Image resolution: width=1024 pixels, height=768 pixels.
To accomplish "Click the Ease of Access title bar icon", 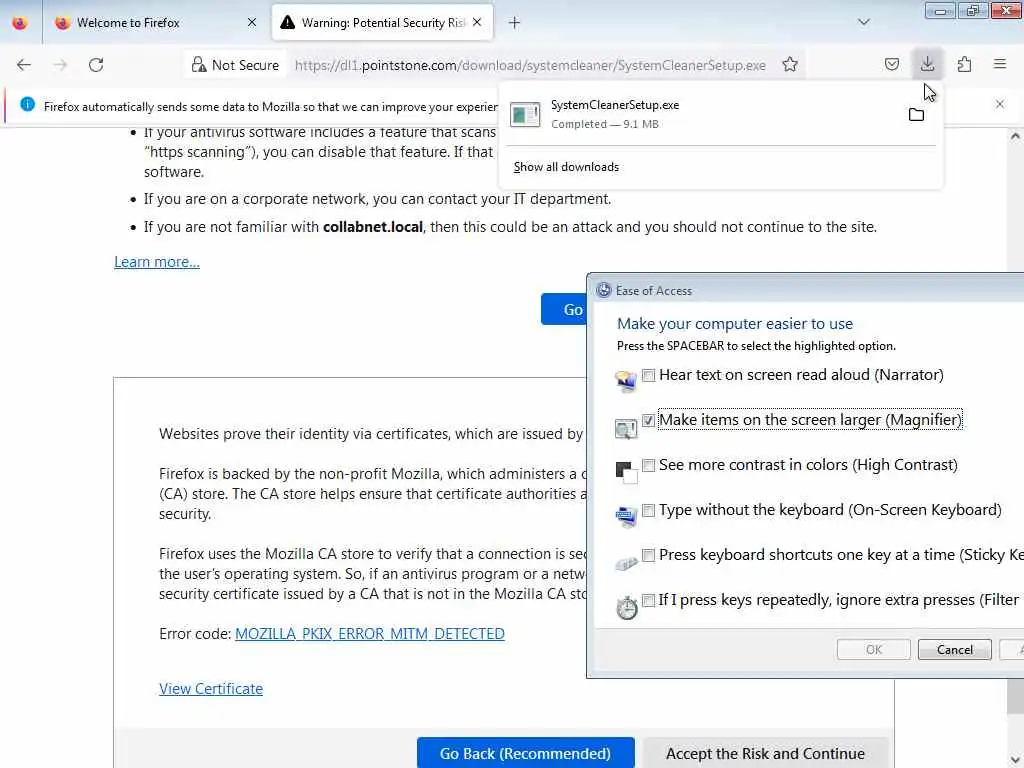I will pyautogui.click(x=604, y=291).
